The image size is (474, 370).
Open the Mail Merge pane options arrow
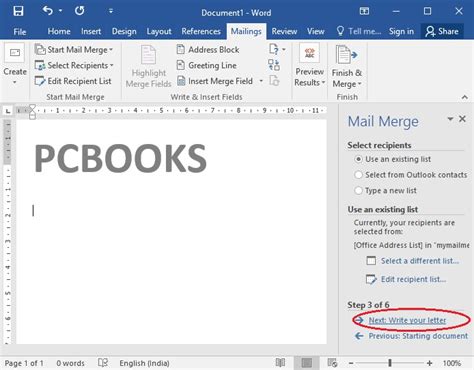coord(450,119)
